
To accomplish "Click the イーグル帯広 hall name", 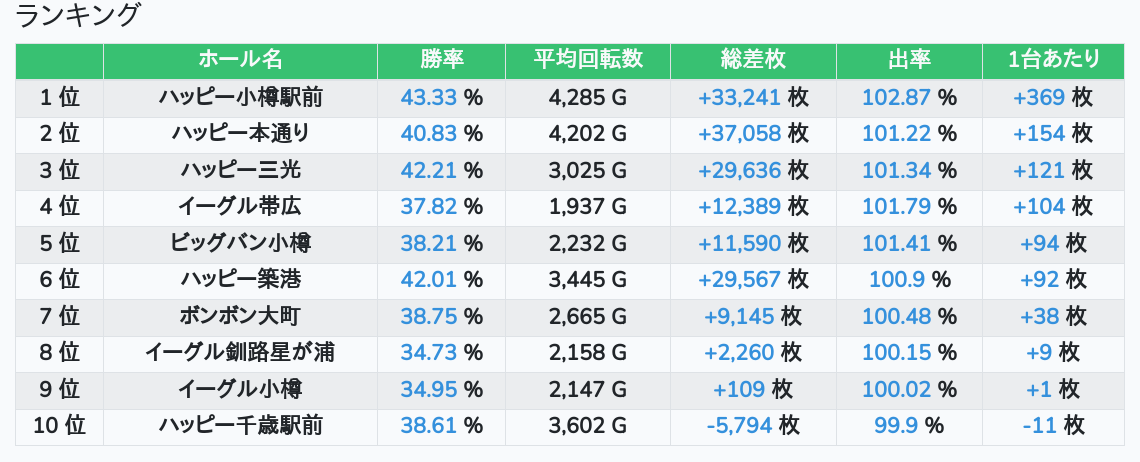I will click(240, 207).
